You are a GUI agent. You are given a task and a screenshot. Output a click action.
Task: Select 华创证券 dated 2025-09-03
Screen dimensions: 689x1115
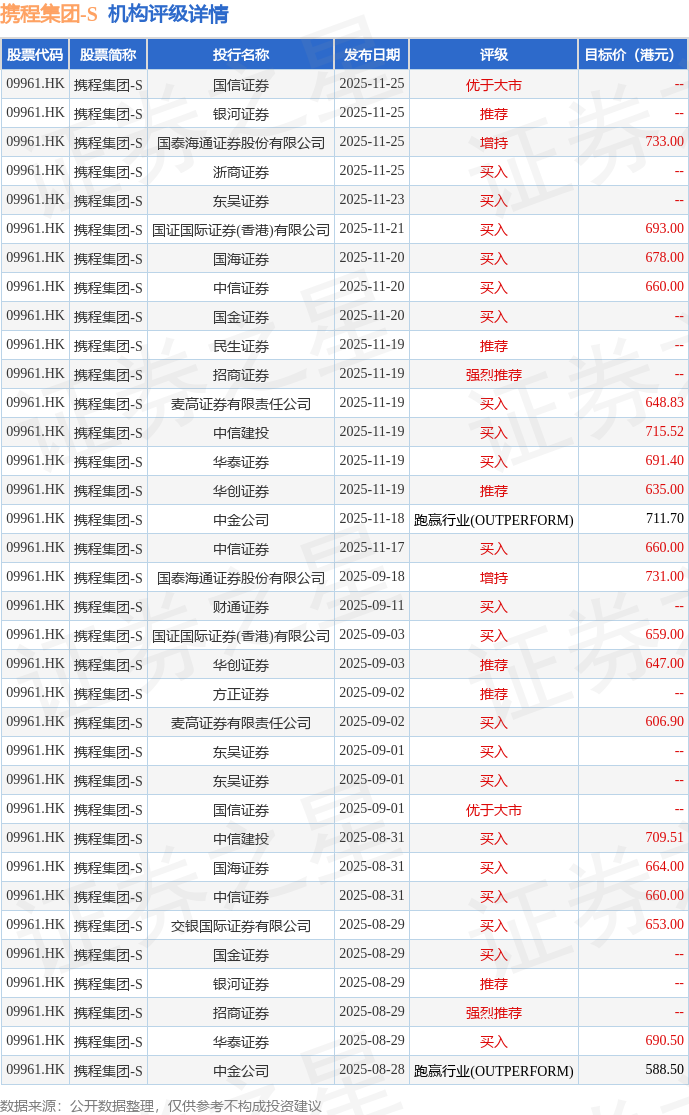point(241,665)
